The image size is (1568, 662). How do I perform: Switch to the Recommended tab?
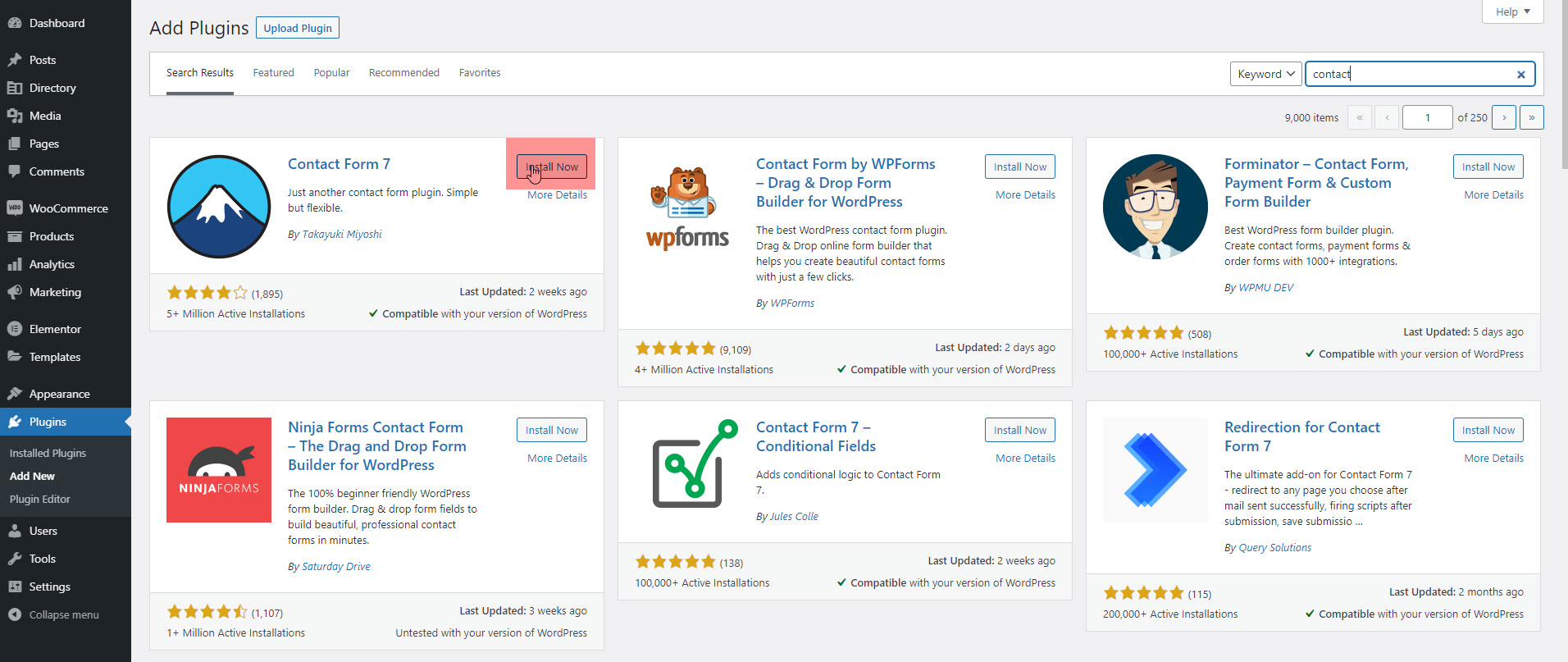point(404,73)
